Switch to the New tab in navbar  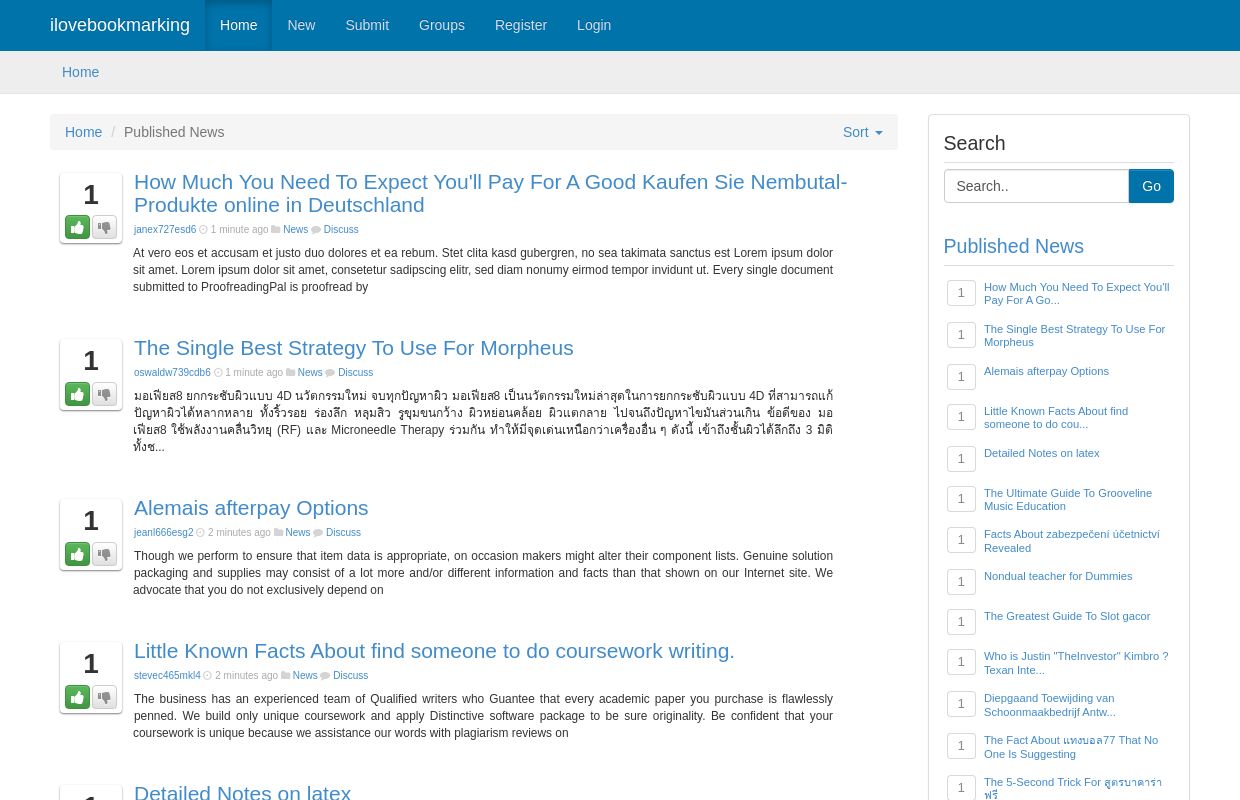[x=301, y=25]
